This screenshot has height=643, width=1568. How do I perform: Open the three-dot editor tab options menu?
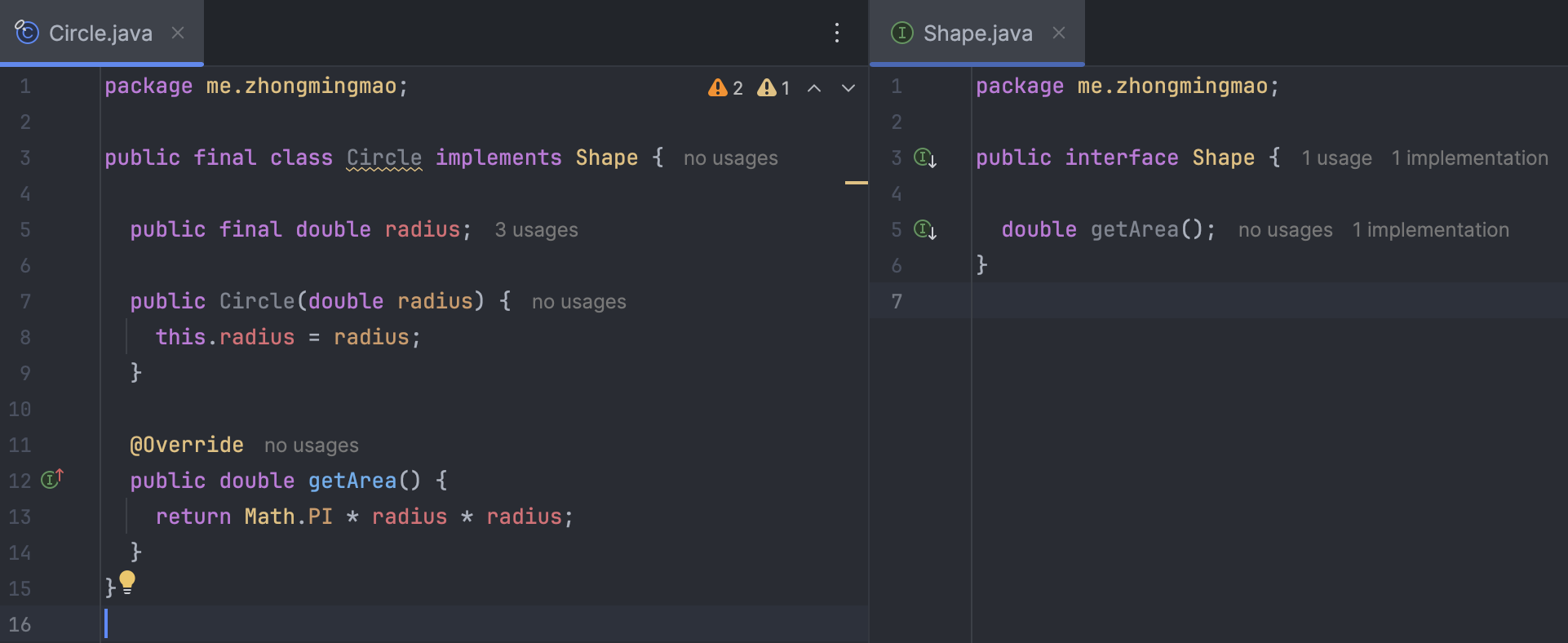pyautogui.click(x=836, y=33)
